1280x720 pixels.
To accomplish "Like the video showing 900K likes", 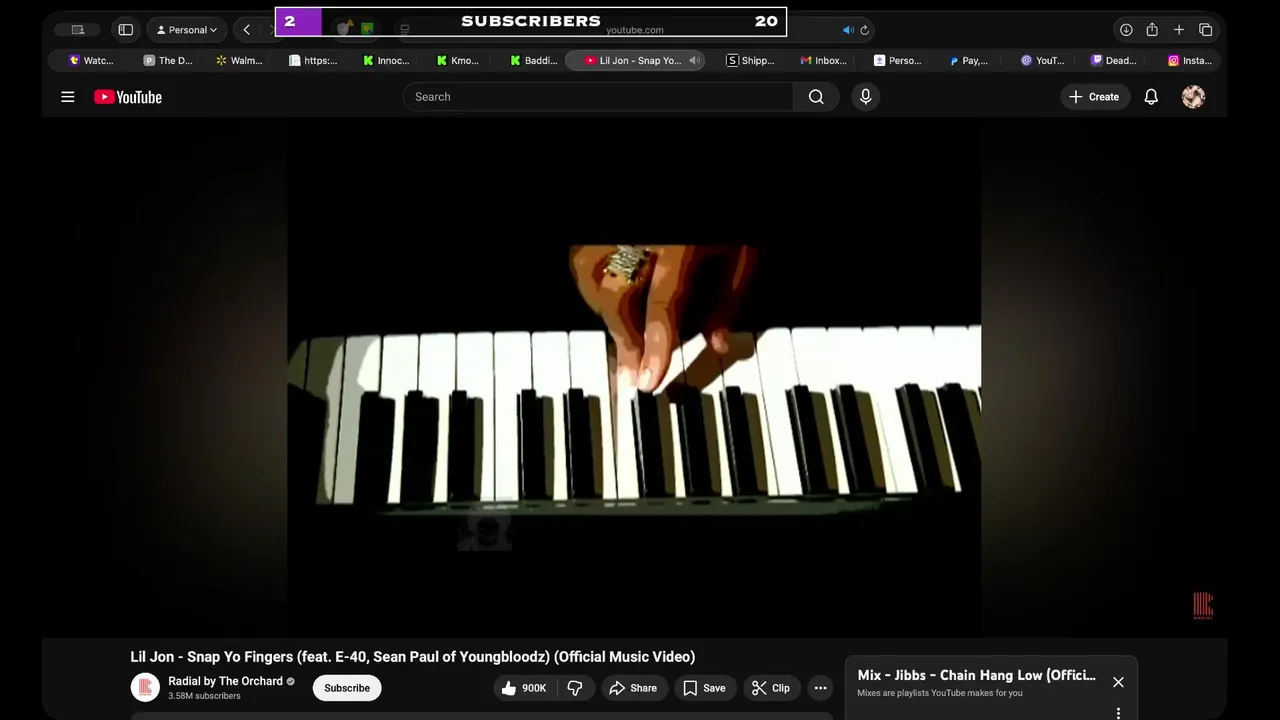I will (525, 688).
